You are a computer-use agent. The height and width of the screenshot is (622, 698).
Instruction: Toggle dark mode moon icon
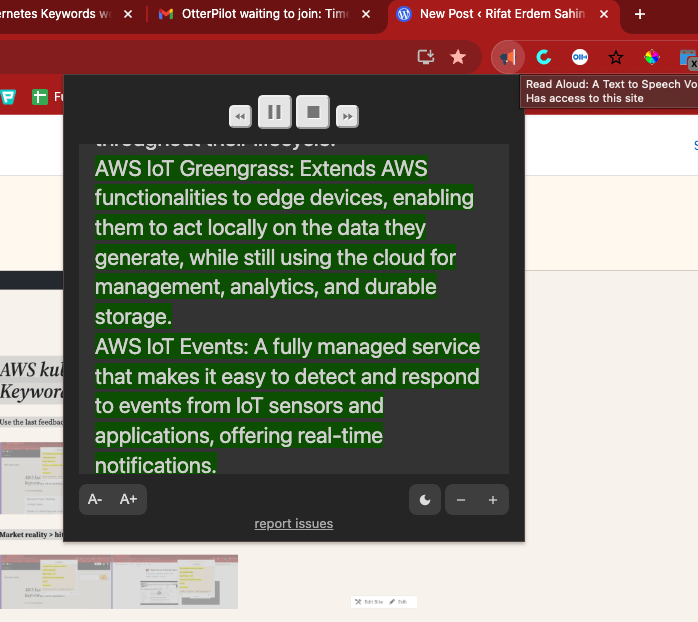click(425, 500)
